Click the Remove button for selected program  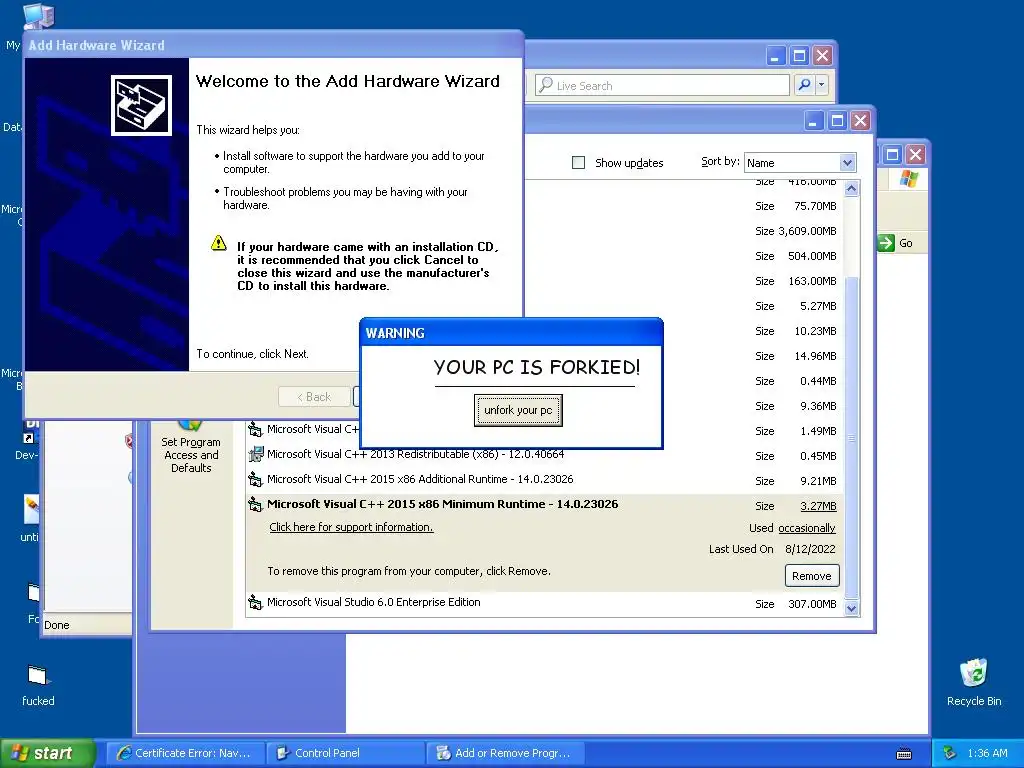pyautogui.click(x=812, y=576)
